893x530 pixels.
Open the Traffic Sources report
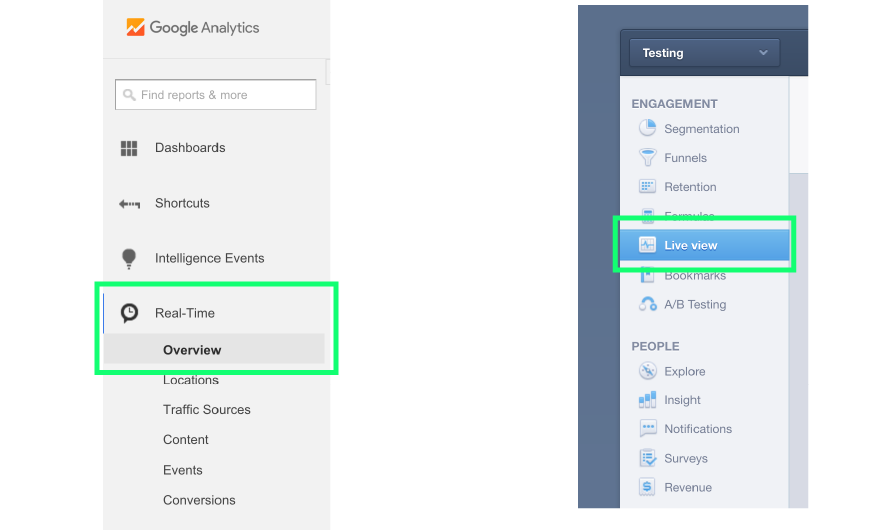[x=206, y=409]
